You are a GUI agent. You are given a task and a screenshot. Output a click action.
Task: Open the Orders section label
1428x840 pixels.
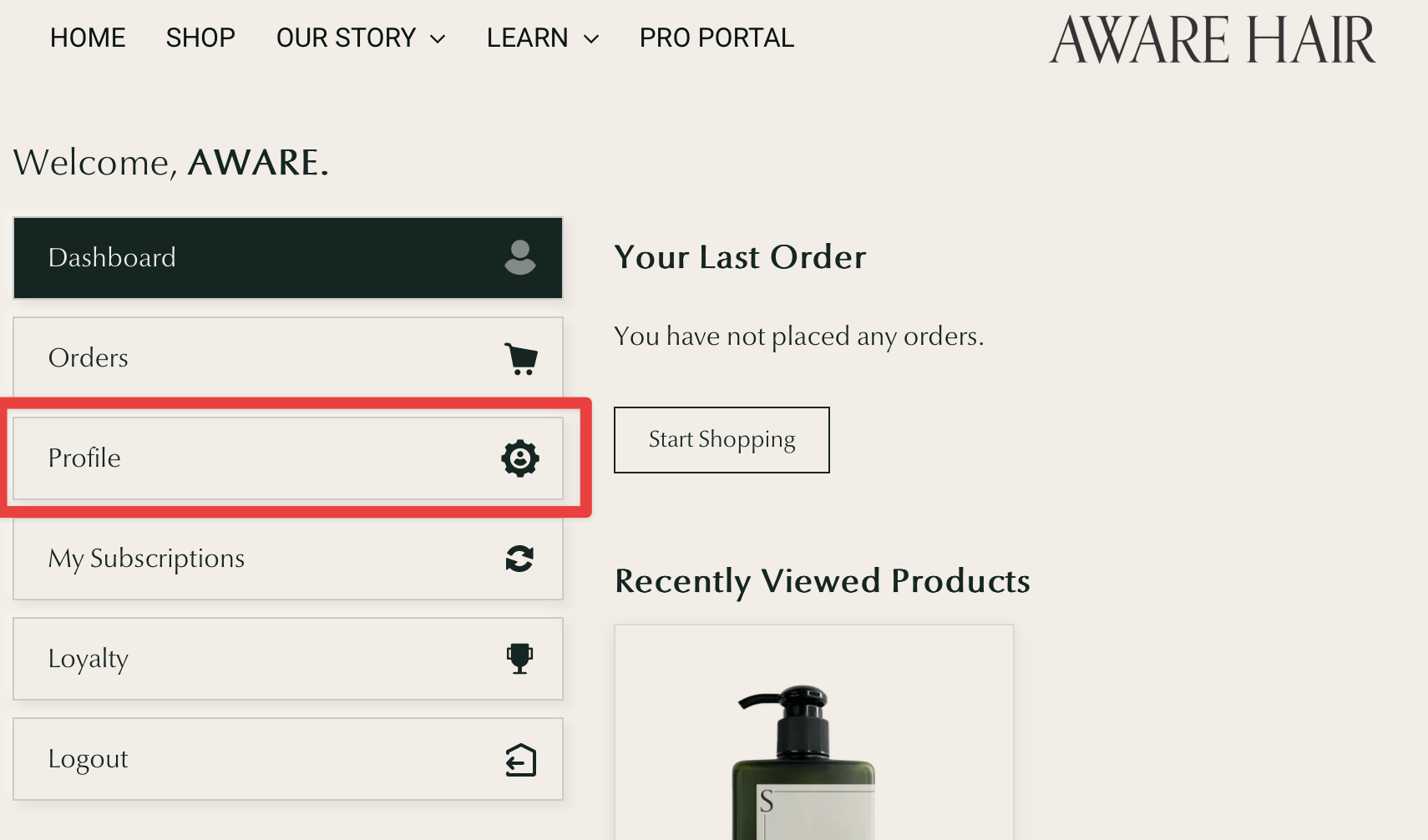(x=89, y=357)
